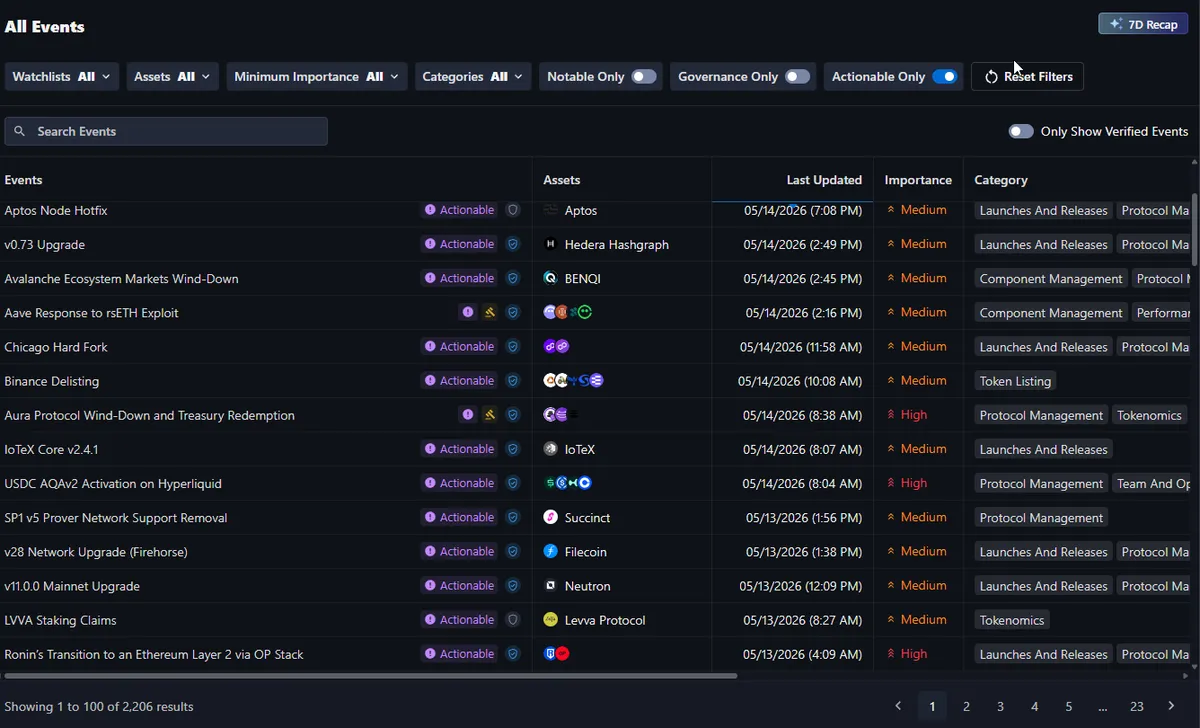Sort by the Last Updated column header
This screenshot has height=728, width=1200.
[x=824, y=180]
